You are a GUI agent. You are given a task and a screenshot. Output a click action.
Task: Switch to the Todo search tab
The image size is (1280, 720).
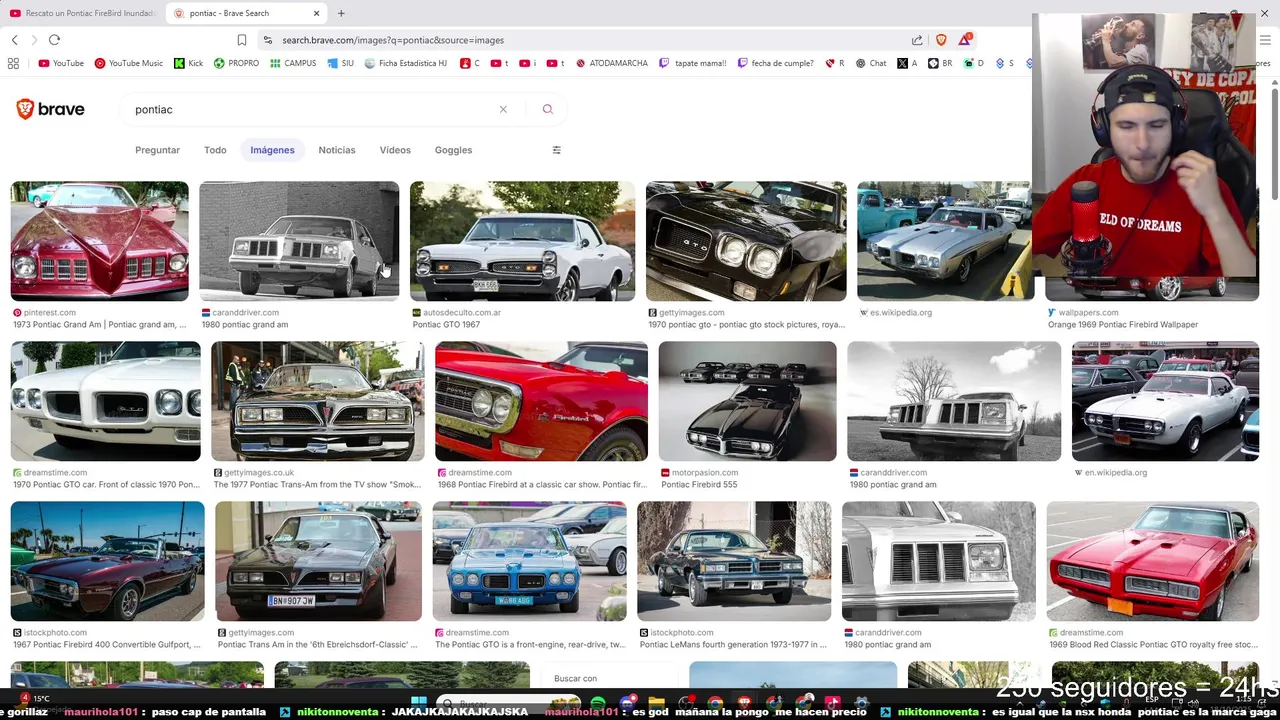[215, 150]
